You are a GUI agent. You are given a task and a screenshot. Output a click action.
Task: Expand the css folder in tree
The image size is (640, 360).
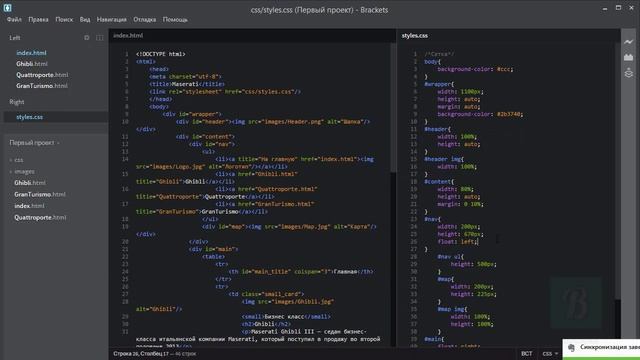pos(16,160)
